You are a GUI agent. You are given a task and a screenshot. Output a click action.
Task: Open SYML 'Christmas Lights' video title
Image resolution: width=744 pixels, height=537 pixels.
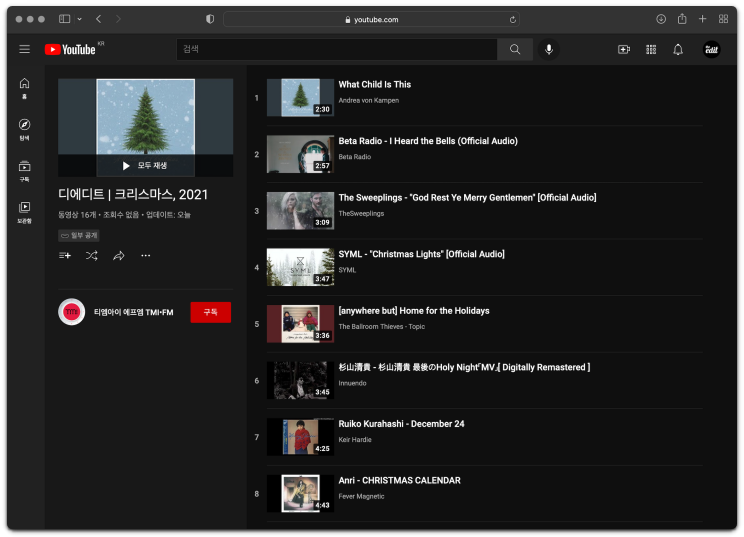click(421, 254)
